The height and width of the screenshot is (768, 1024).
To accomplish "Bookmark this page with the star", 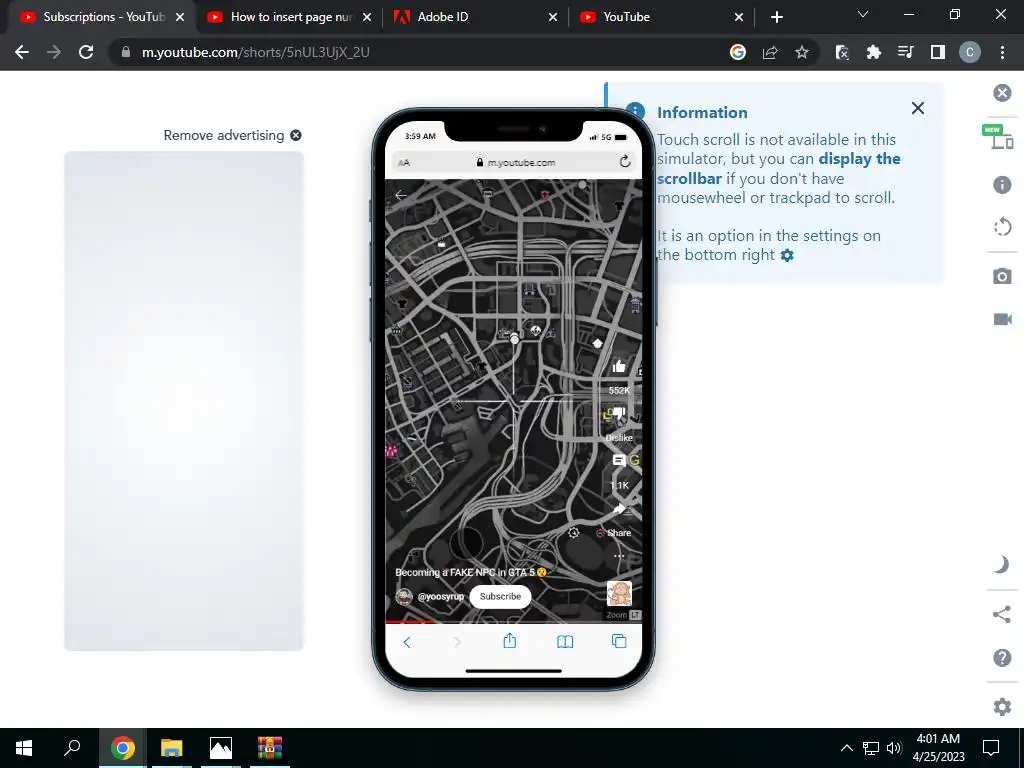I will pyautogui.click(x=802, y=52).
